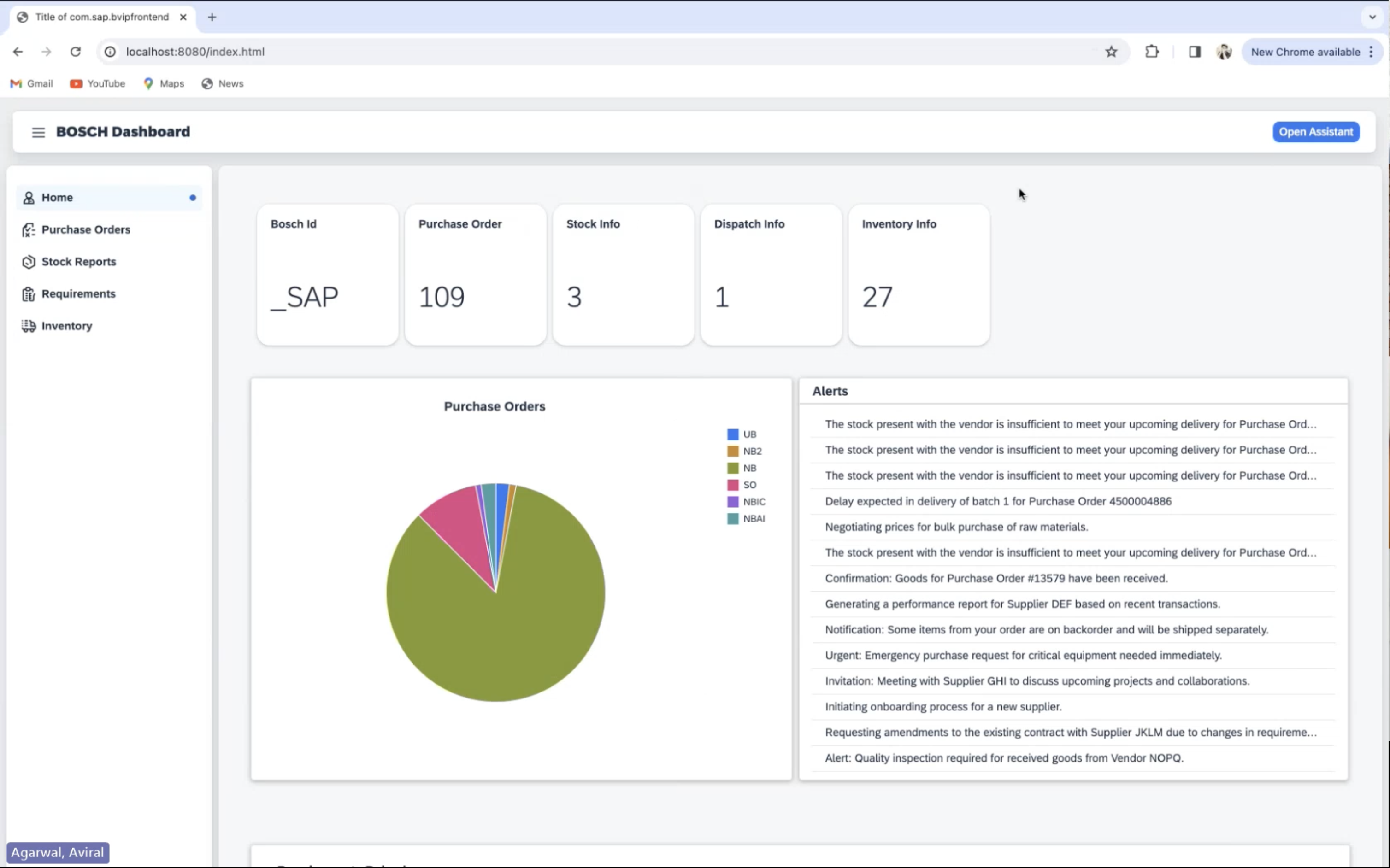Reload the page
Viewport: 1390px width, 868px height.
coord(75,52)
